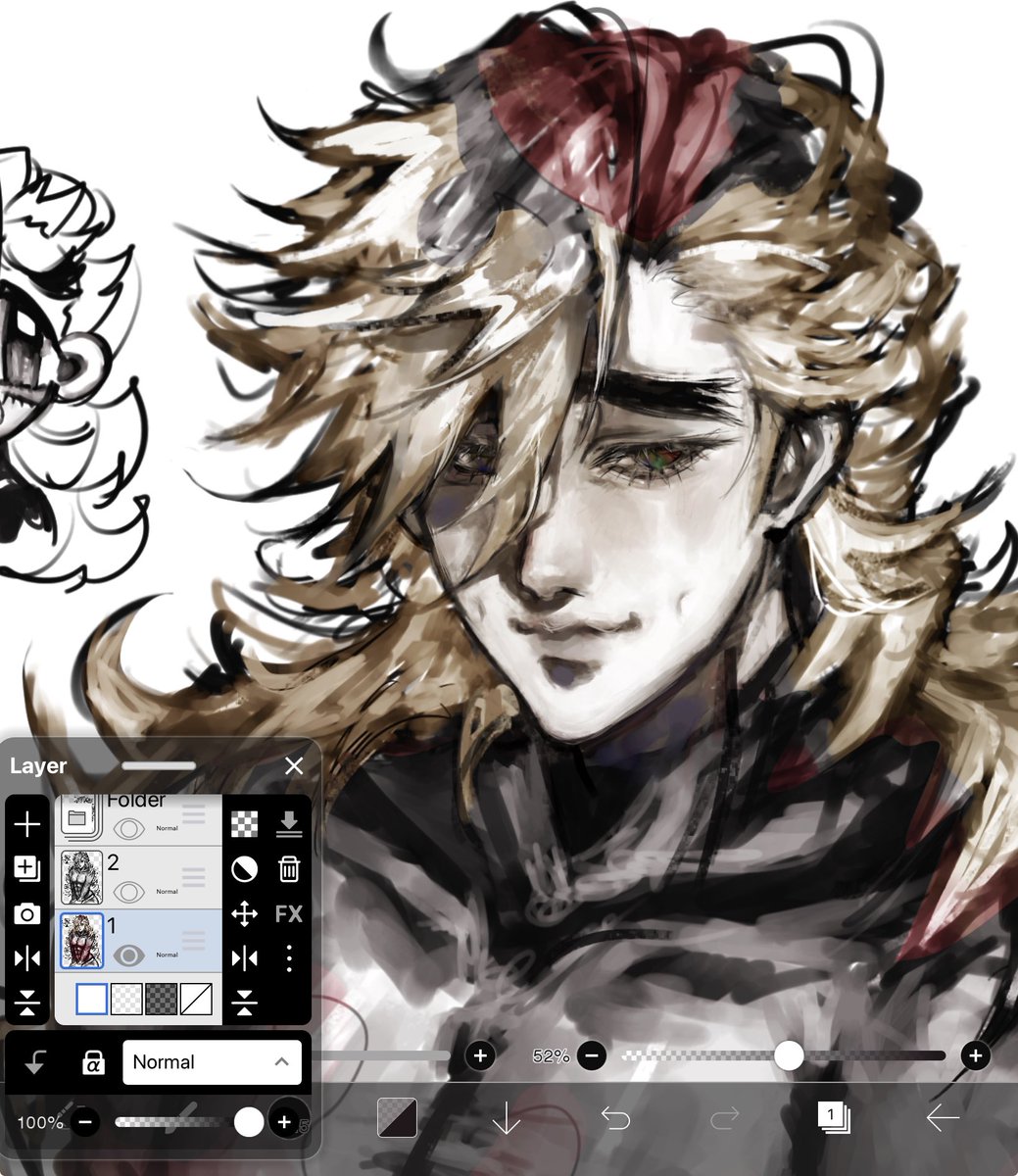Click the reorder handle of layer 2

[194, 877]
